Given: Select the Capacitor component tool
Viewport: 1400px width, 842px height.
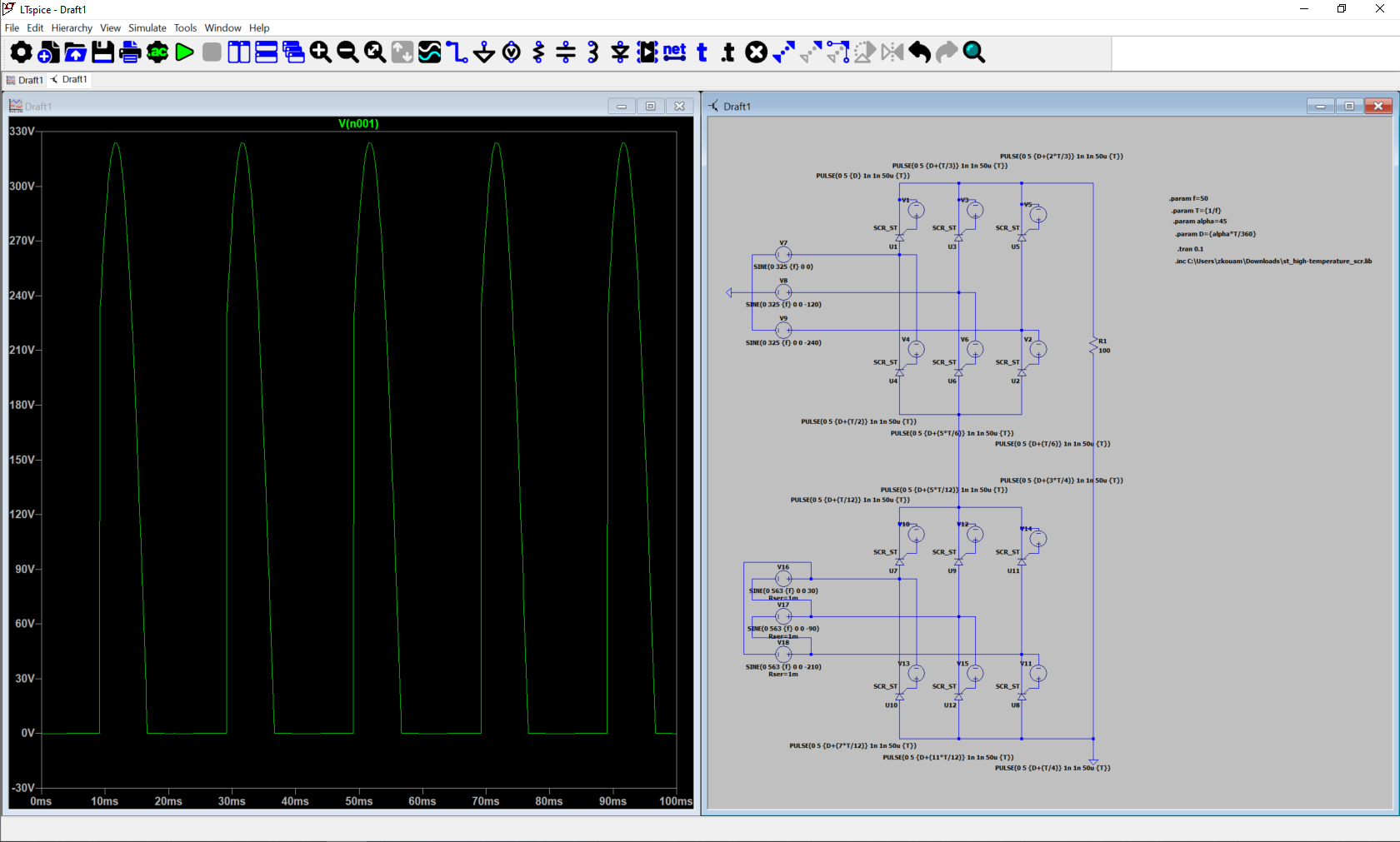Looking at the screenshot, I should tap(566, 52).
